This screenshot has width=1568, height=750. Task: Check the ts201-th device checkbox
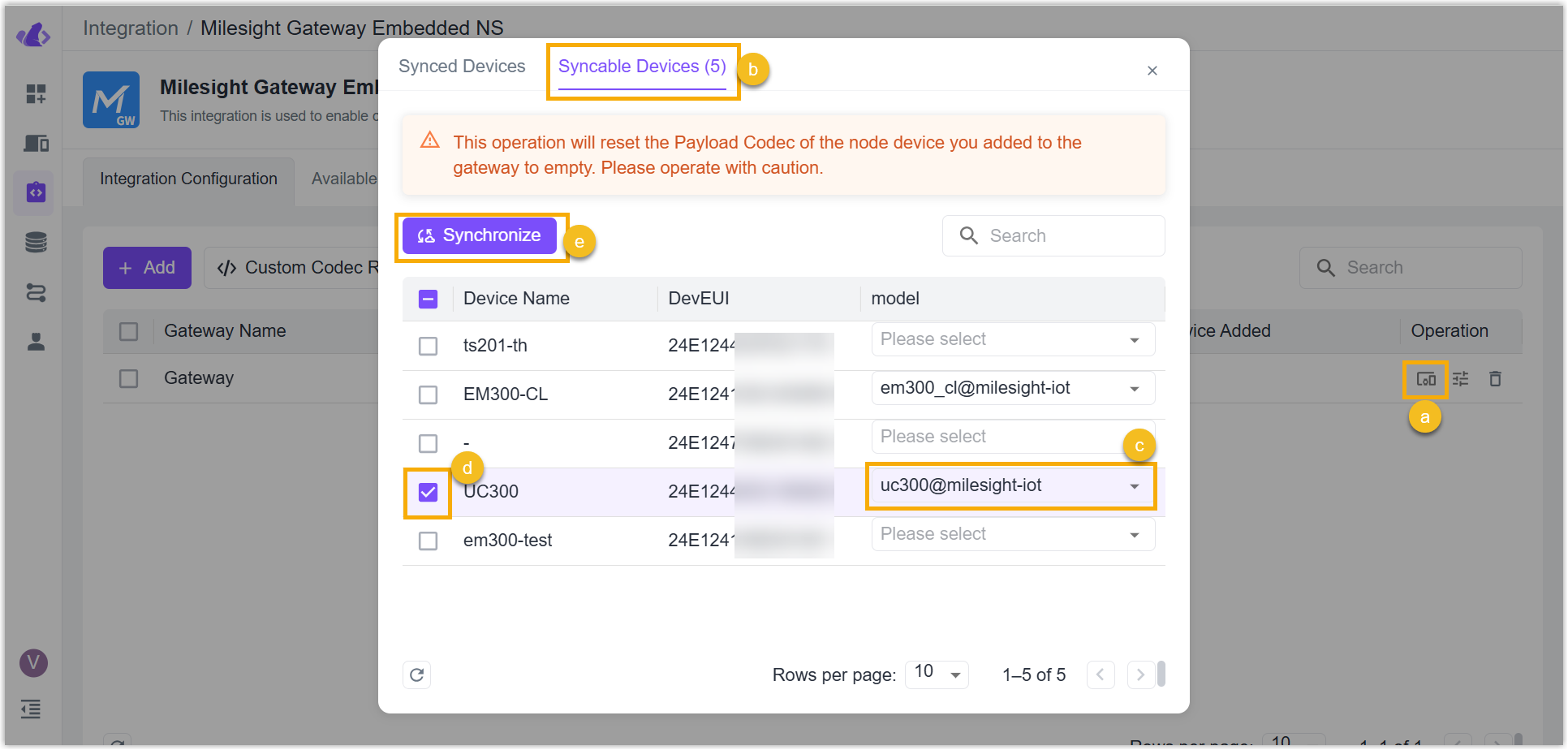428,346
